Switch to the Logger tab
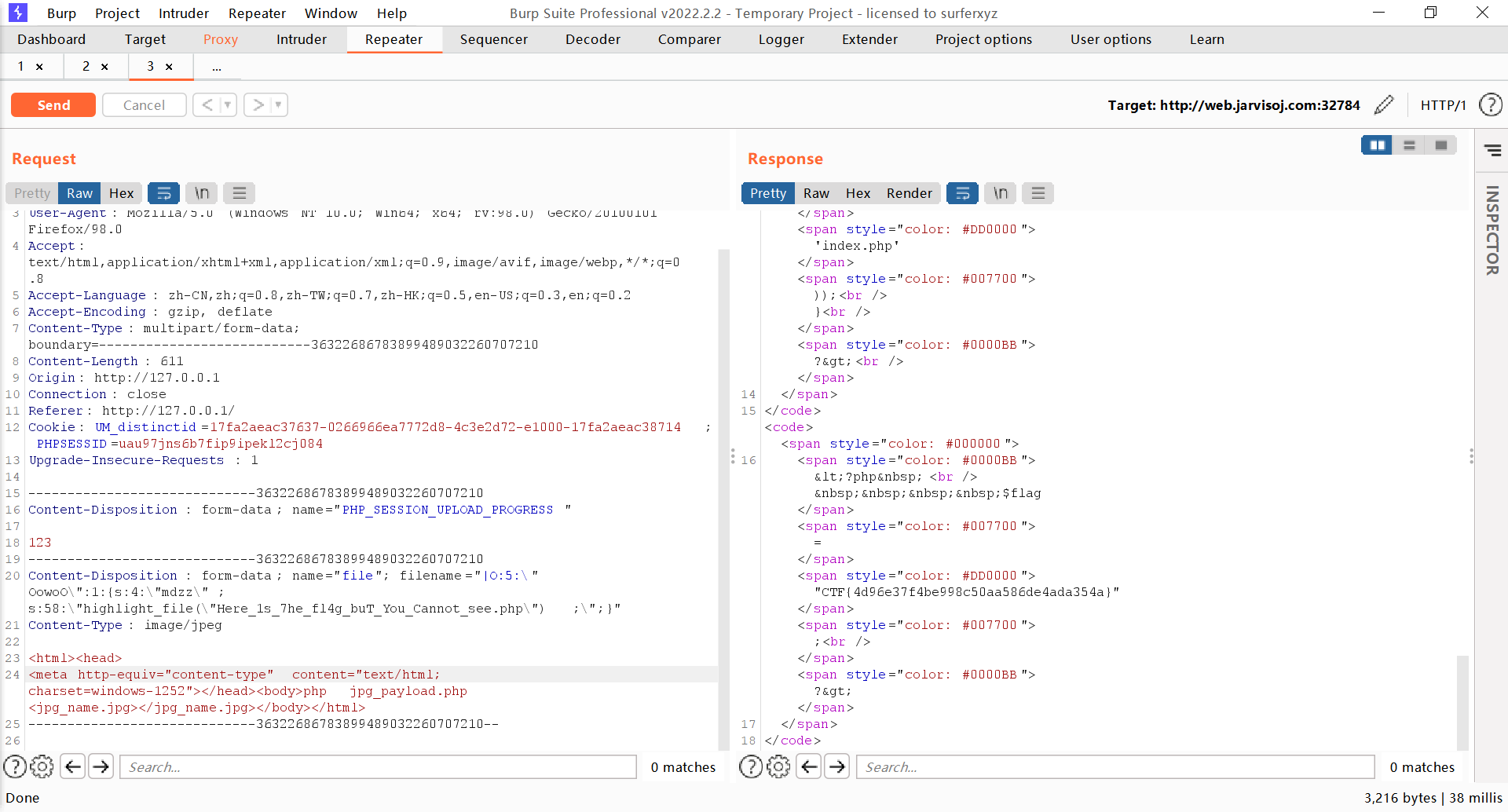Viewport: 1508px width, 812px height. 781,39
